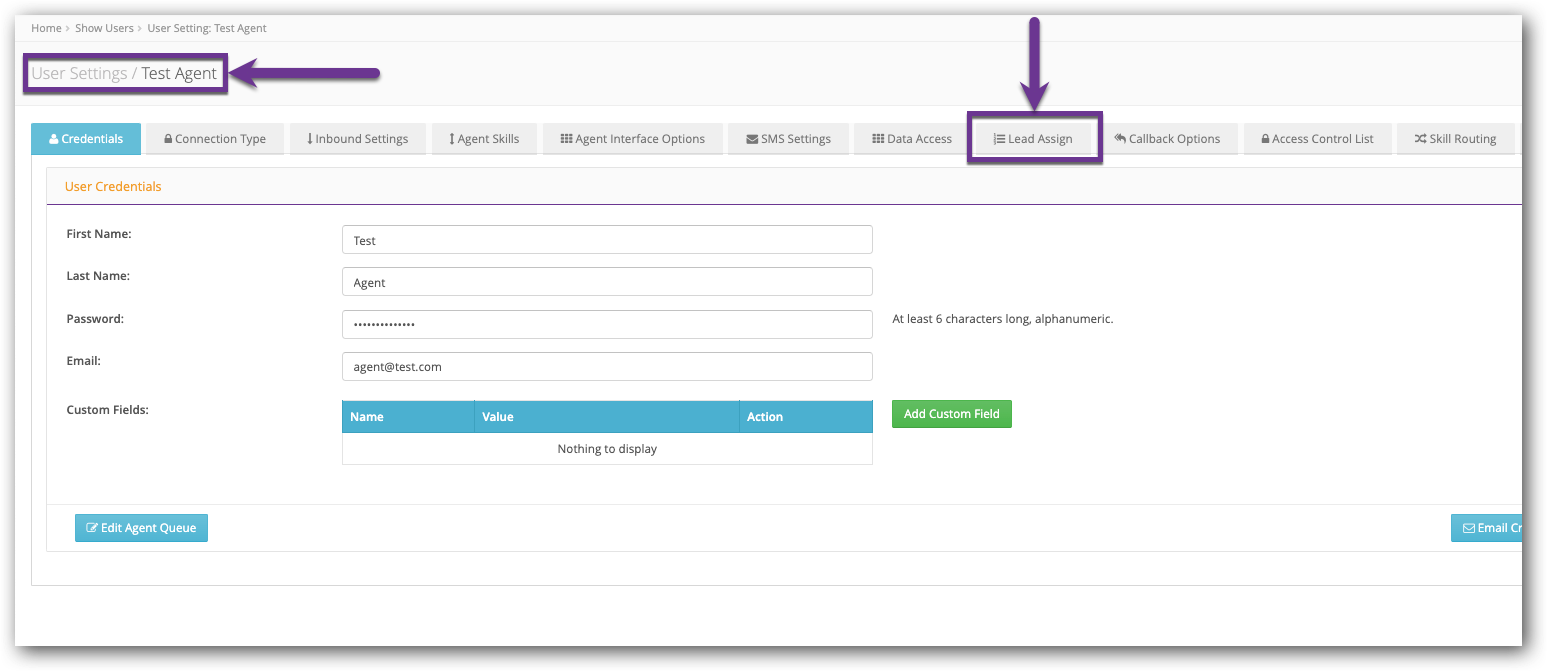The image size is (1547, 671).
Task: Click the Email input field
Action: click(x=607, y=366)
